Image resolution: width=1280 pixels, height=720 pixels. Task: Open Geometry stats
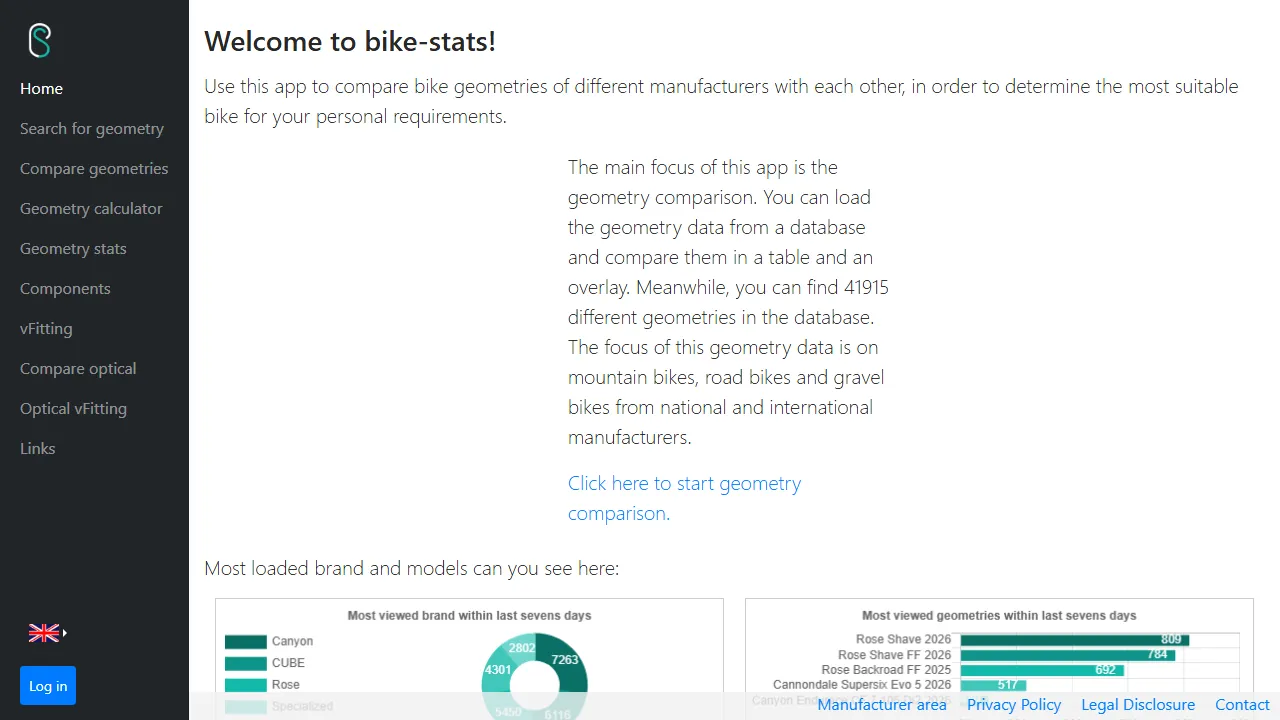73,248
